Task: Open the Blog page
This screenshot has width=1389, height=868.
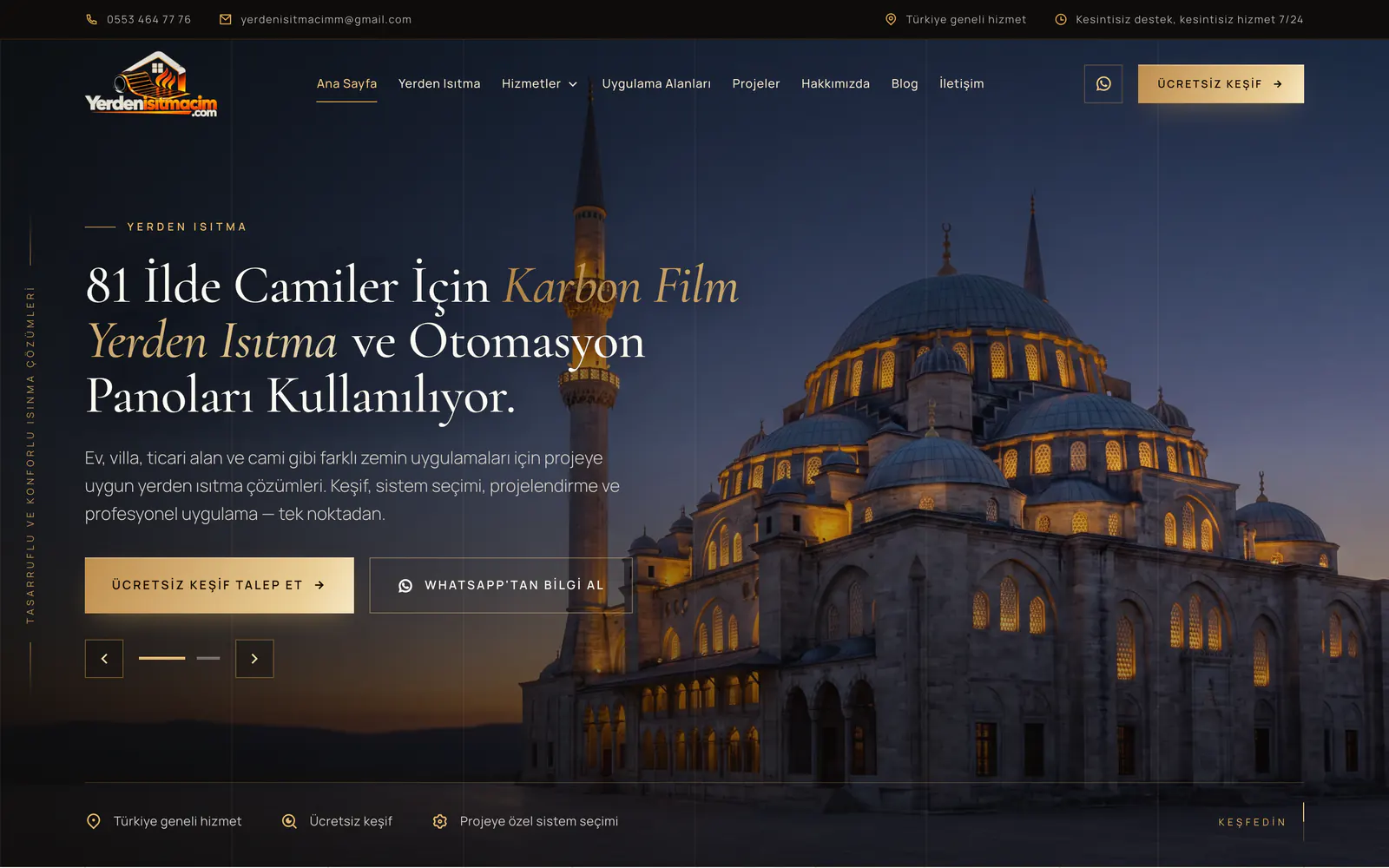Action: 905,83
